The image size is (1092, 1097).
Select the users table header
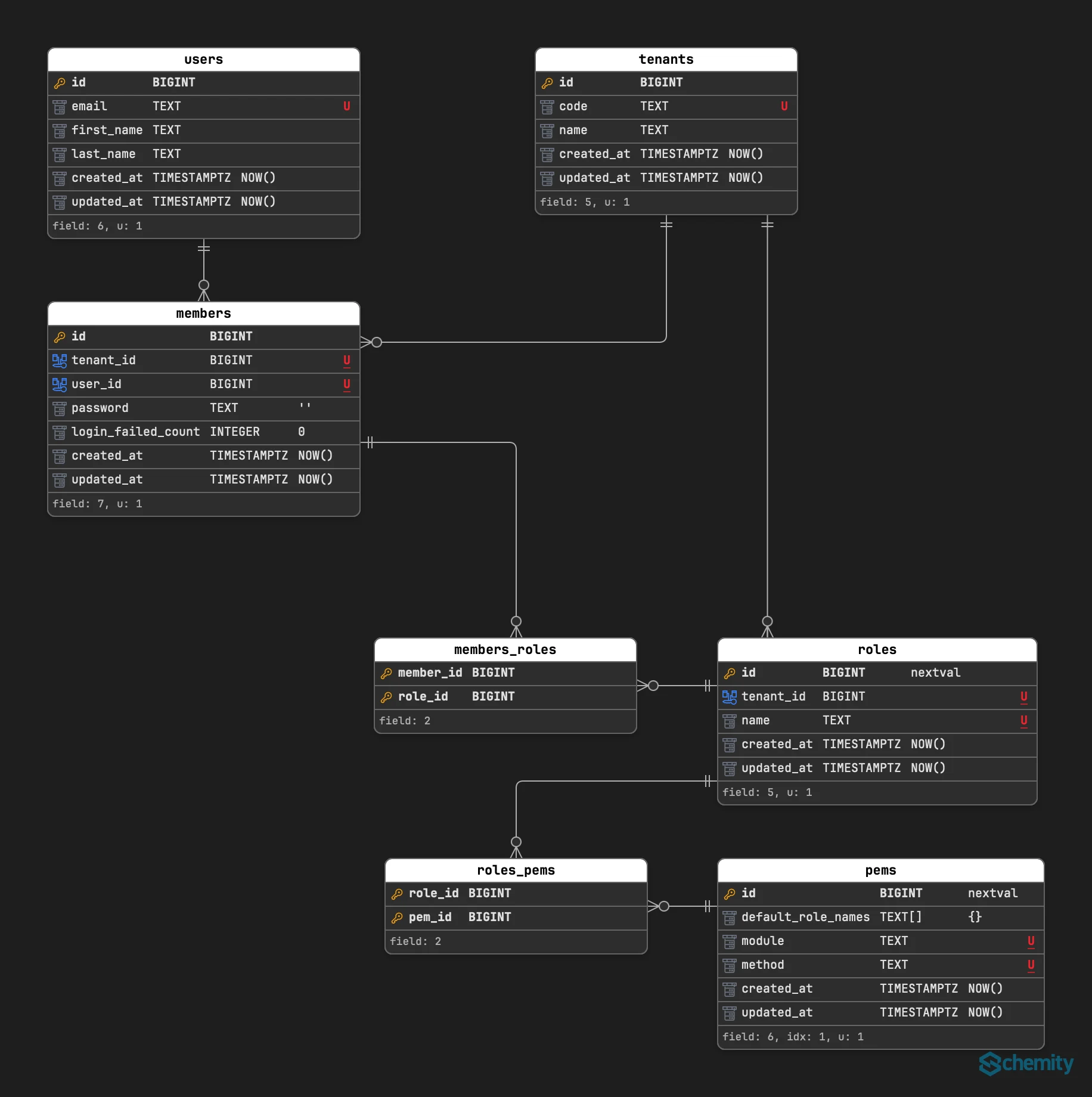point(204,60)
